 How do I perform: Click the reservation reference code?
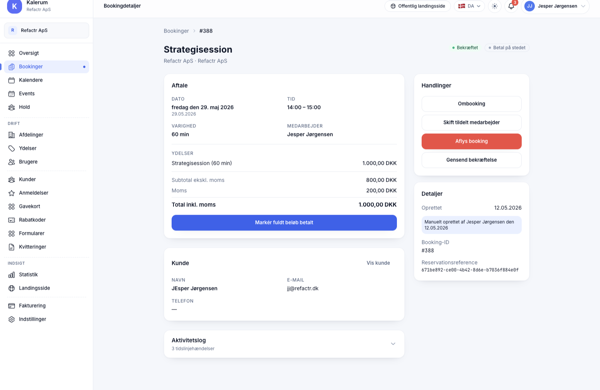click(470, 270)
